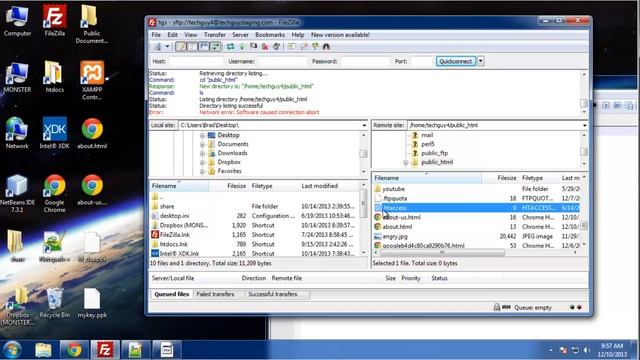Toggle directory comparison icon

tap(303, 47)
